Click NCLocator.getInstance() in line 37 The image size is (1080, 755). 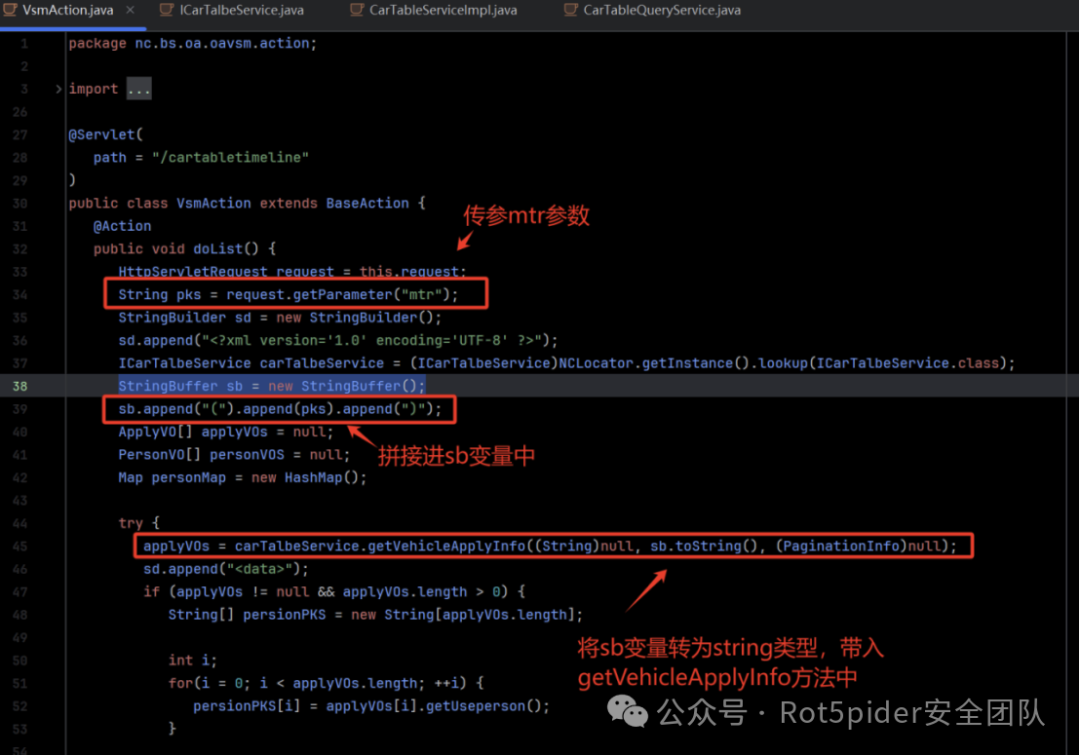[653, 363]
